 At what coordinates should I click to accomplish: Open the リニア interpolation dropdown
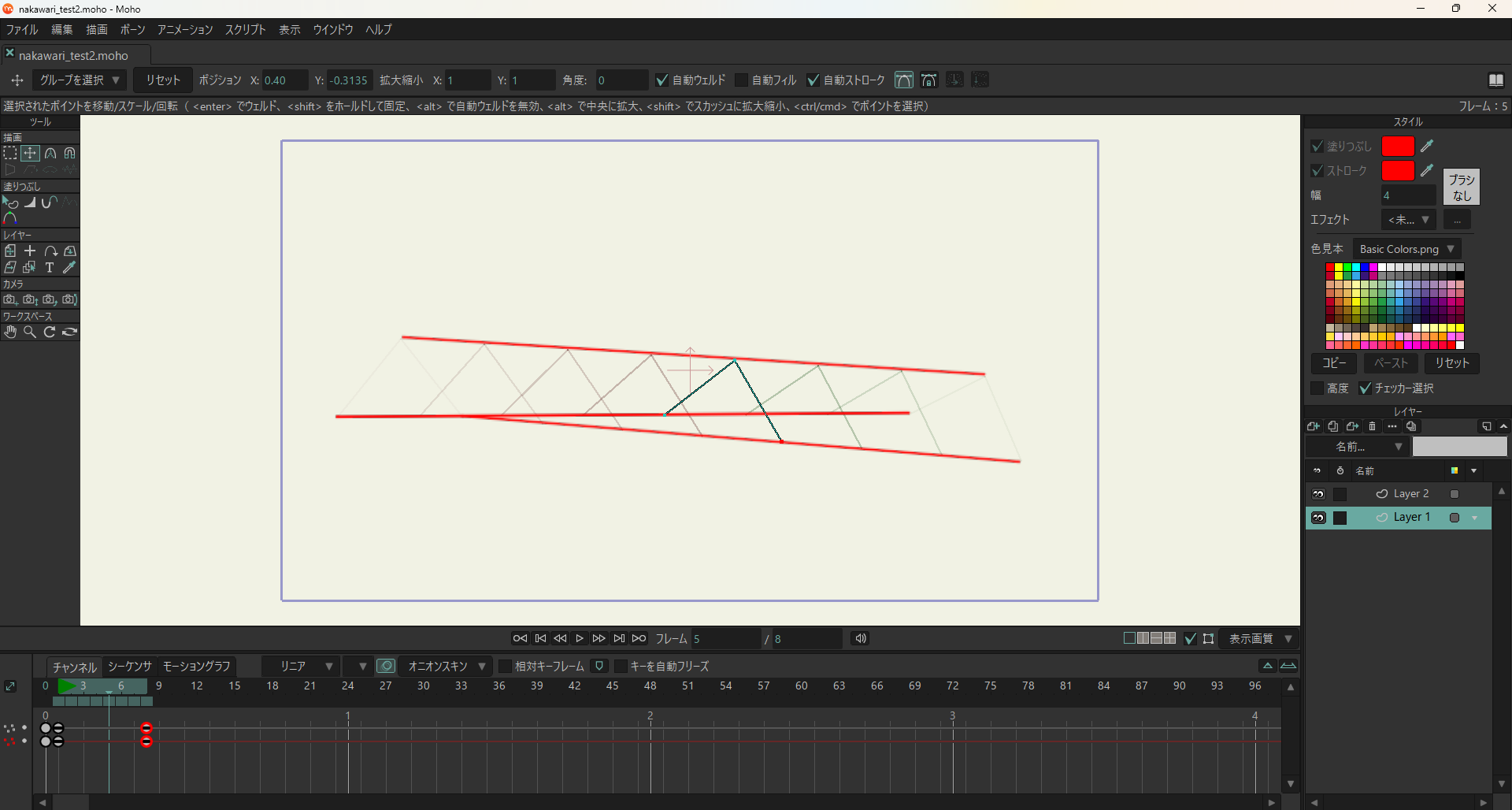[x=306, y=667]
